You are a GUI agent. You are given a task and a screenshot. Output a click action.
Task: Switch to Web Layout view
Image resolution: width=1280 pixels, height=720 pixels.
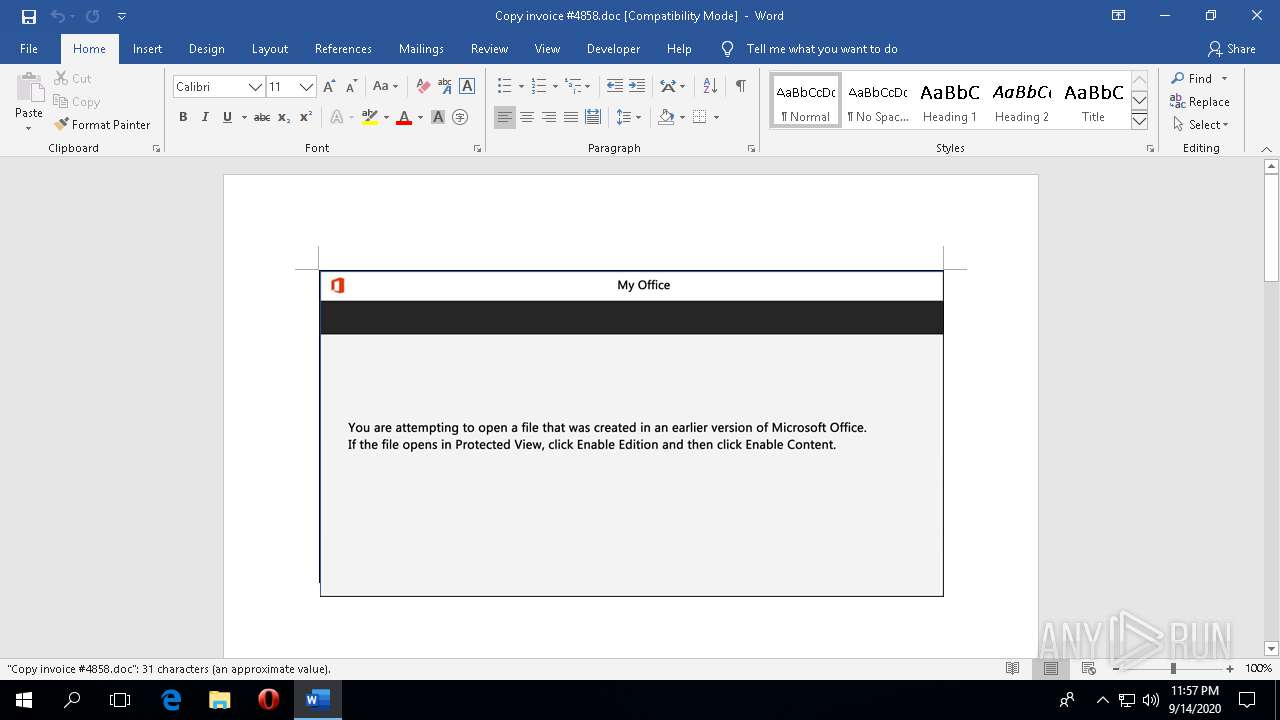tap(1089, 668)
